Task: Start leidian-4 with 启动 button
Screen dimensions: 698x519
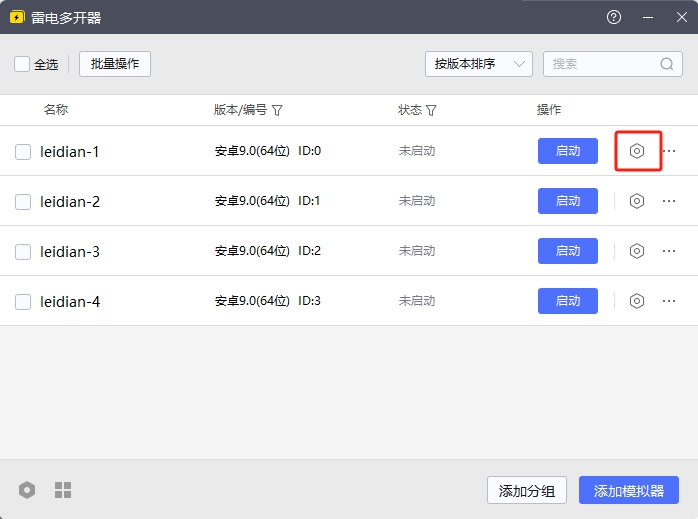Action: [x=568, y=301]
